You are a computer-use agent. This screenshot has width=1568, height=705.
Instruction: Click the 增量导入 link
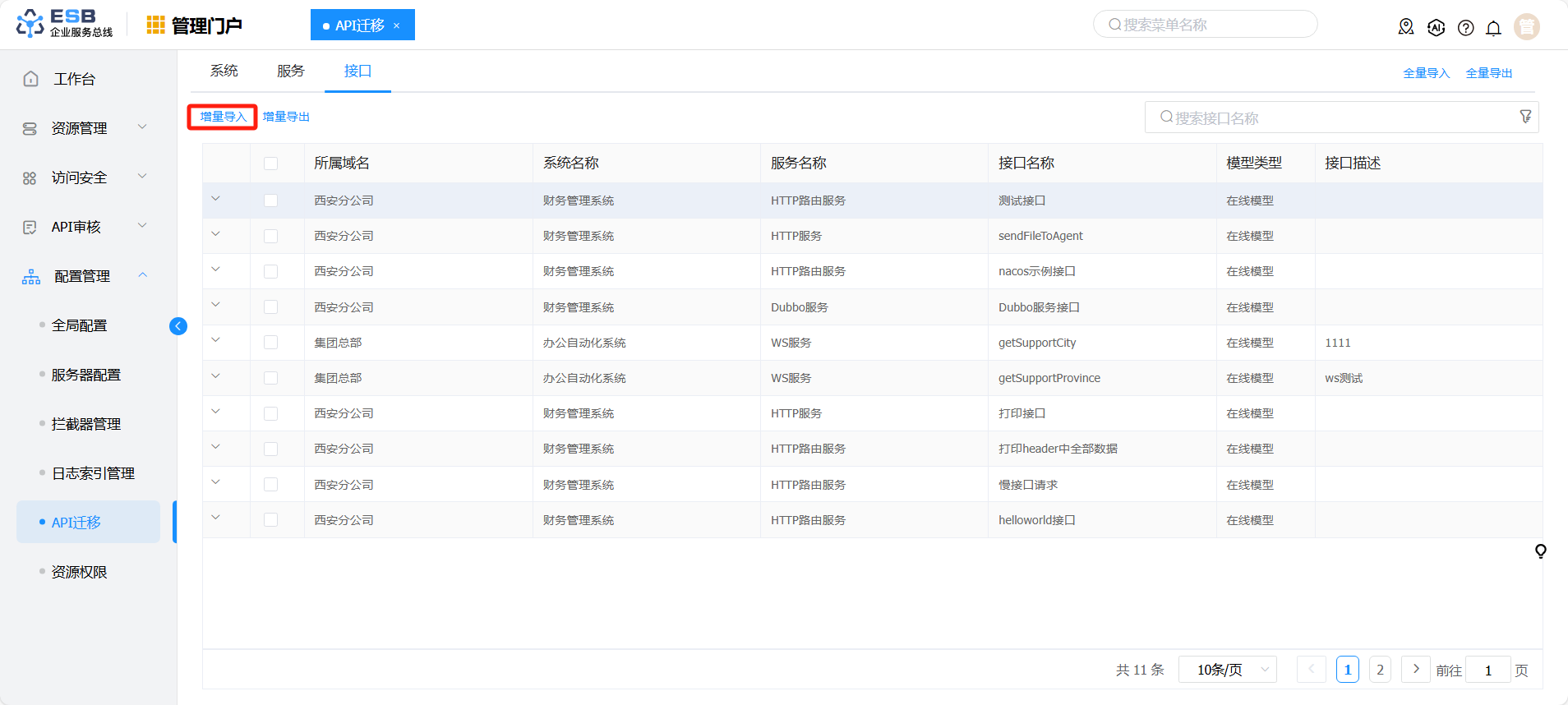(x=223, y=117)
